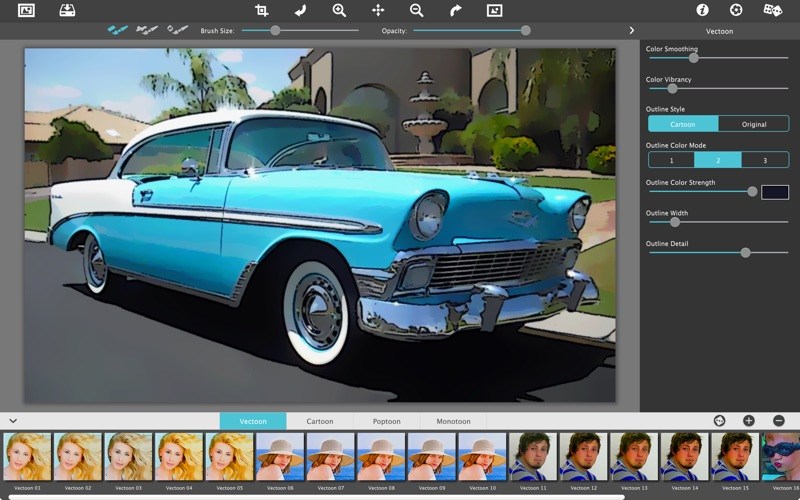Collapse the right panel arrow
The image size is (800, 500).
[x=631, y=31]
